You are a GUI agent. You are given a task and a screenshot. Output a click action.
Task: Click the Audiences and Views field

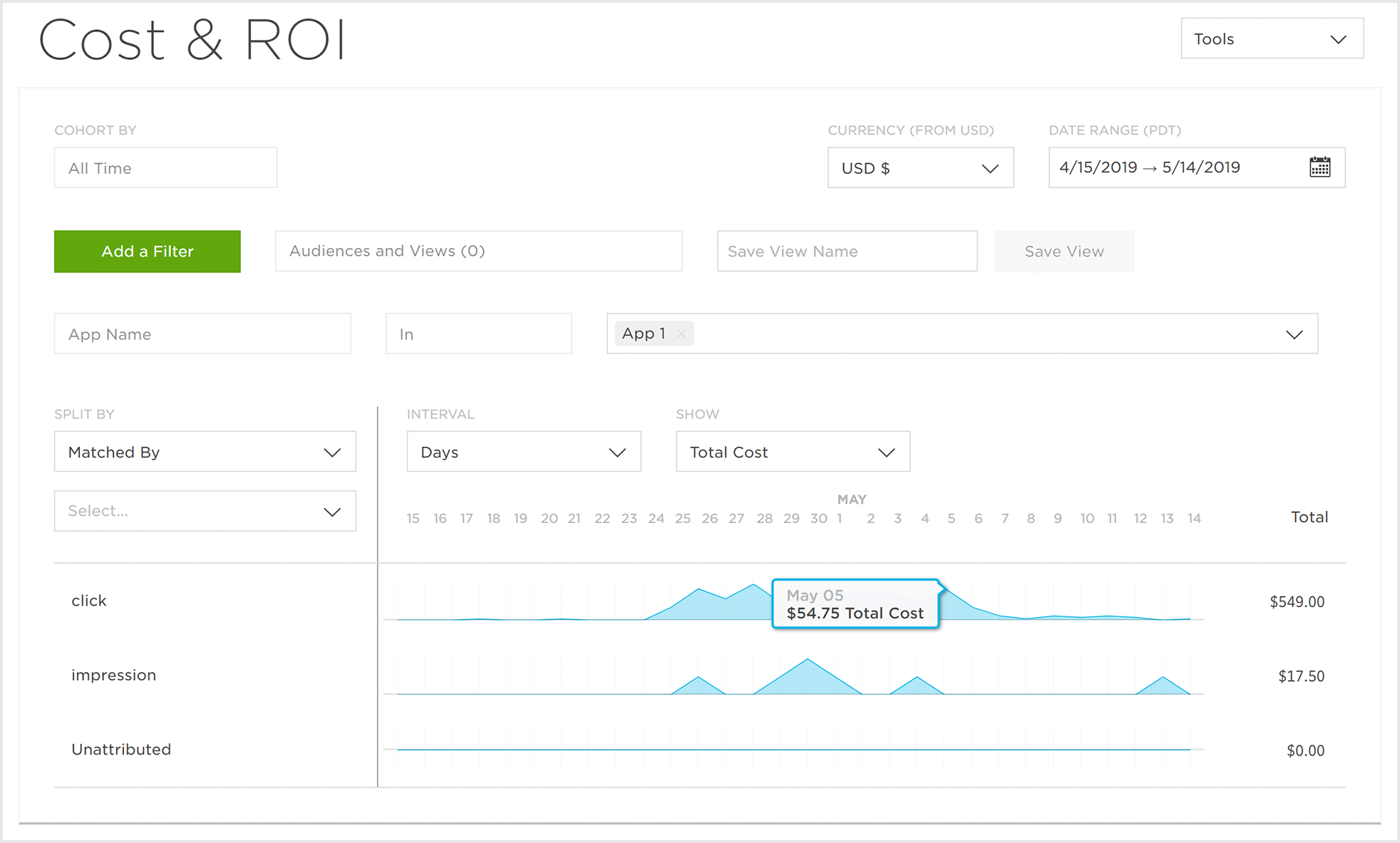pyautogui.click(x=478, y=251)
